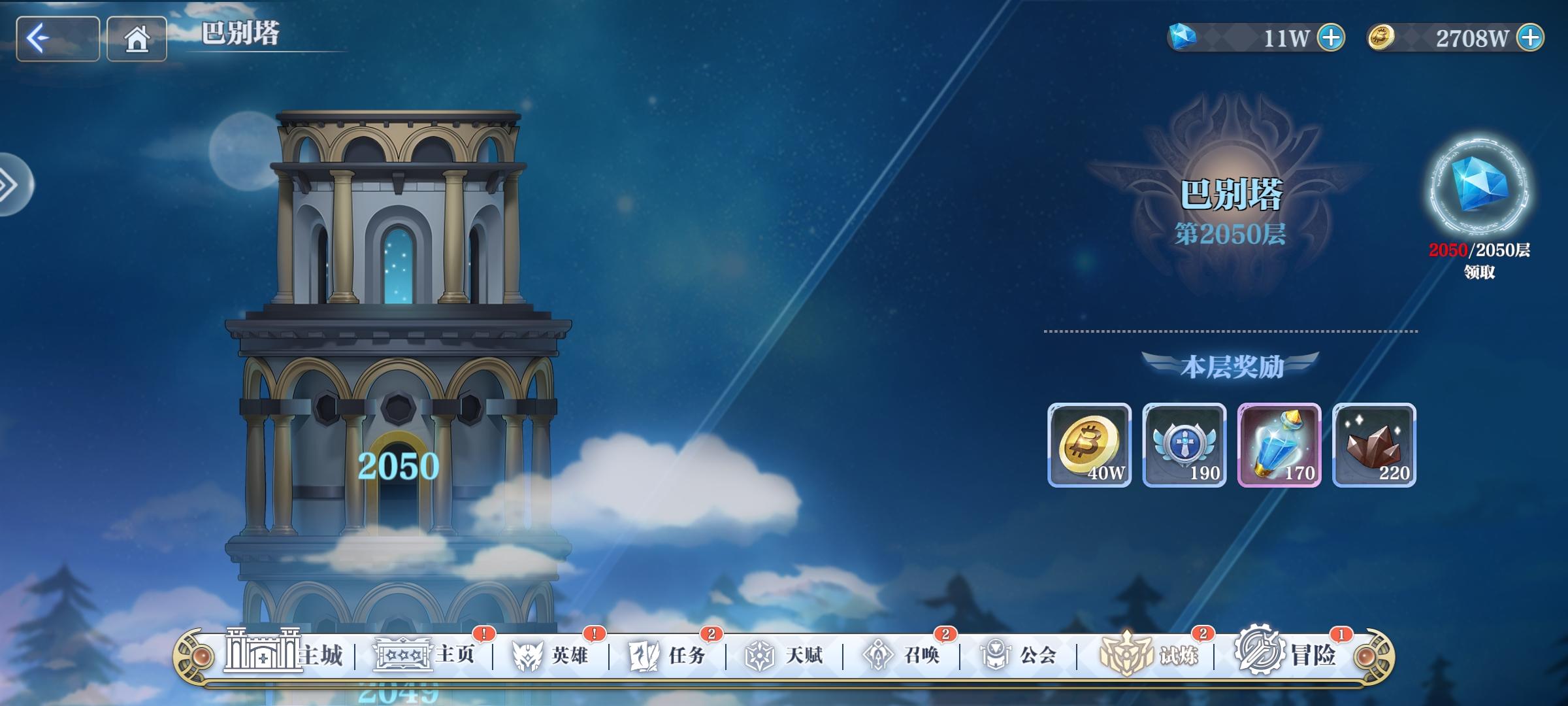
Task: Open the 主城 main city tab
Action: 284,651
